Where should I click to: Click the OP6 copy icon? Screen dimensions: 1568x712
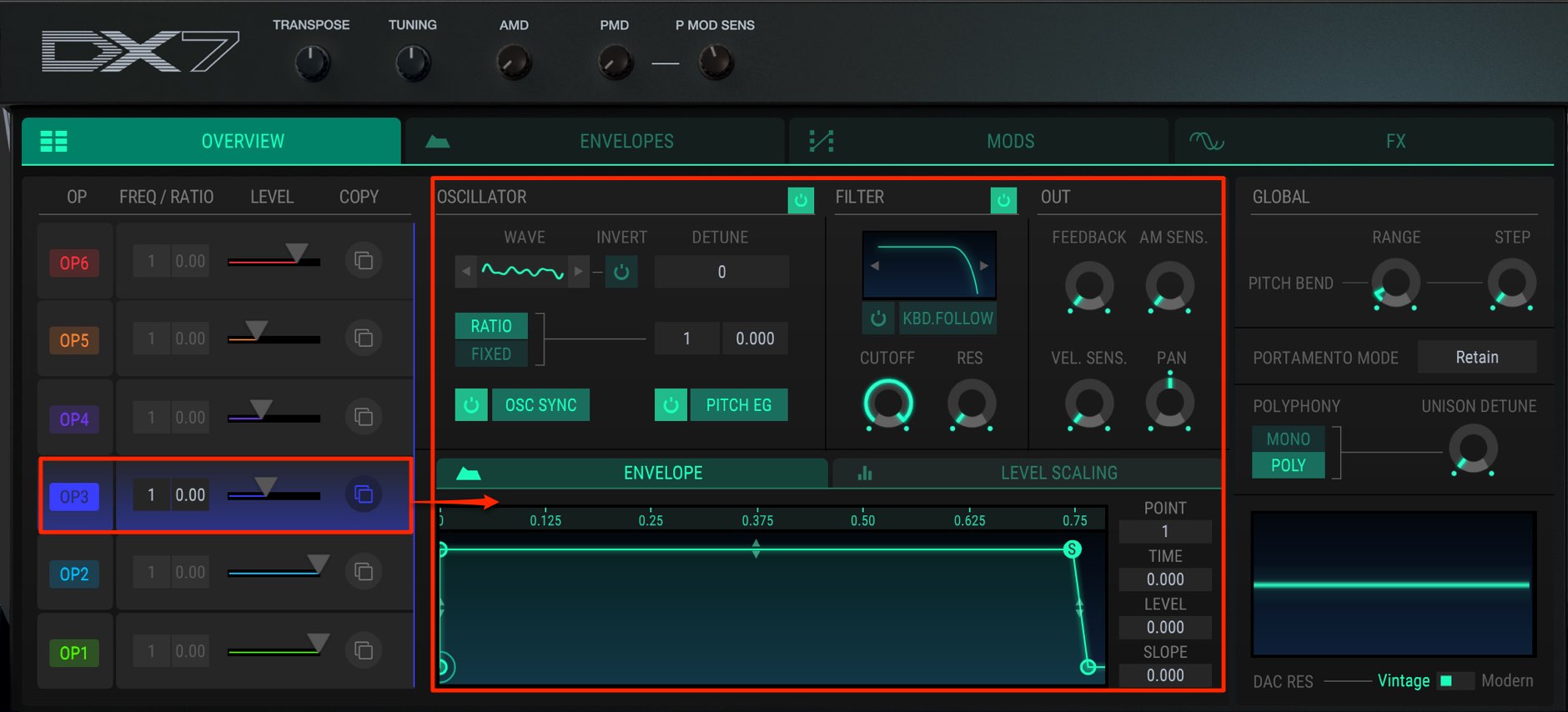coord(364,260)
